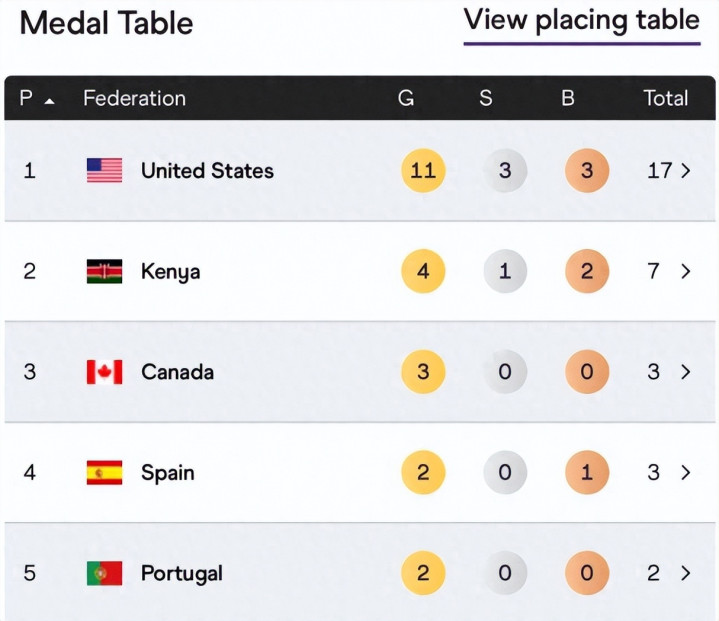Expand the Kenya row arrow

coord(686,271)
